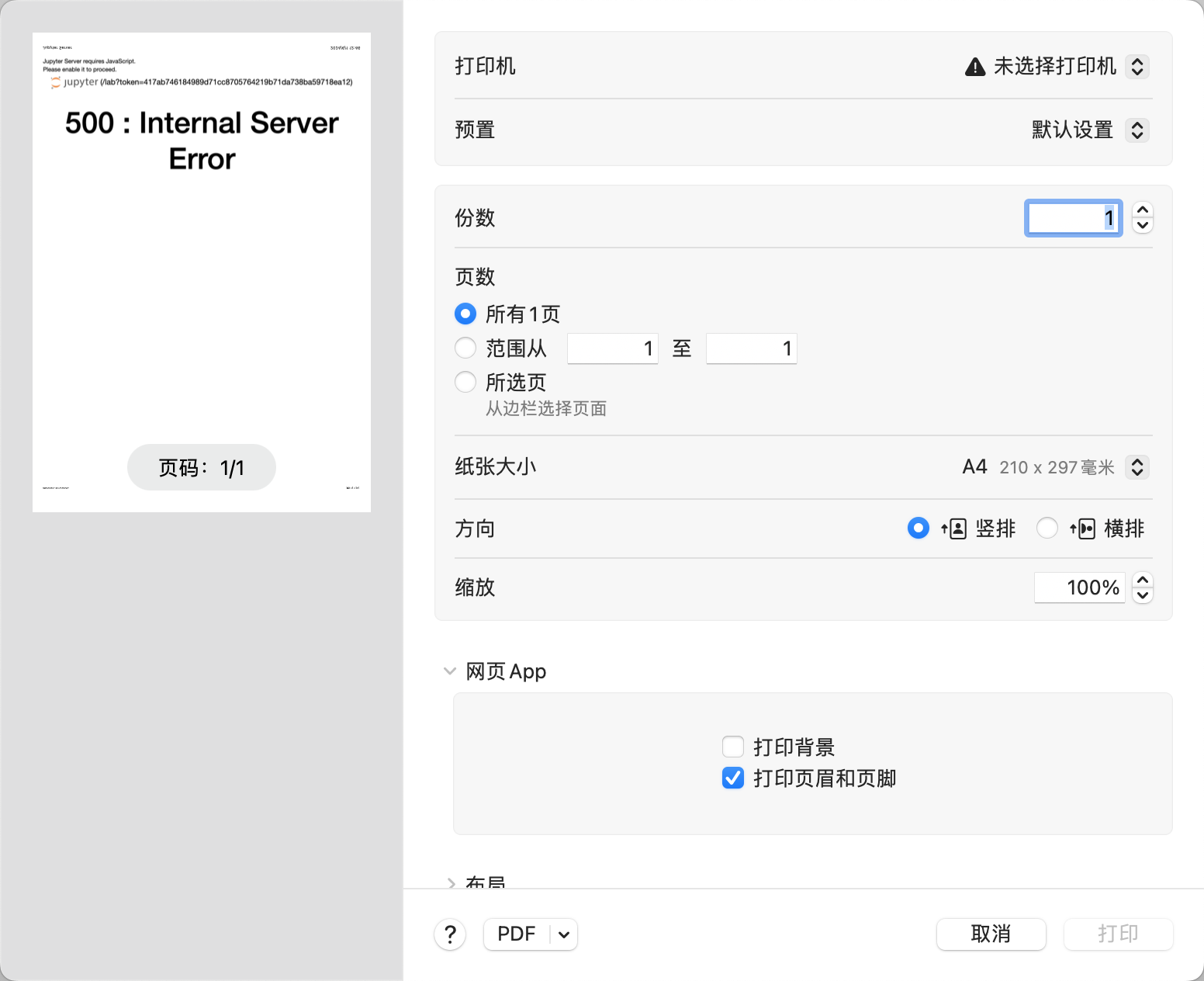This screenshot has width=1204, height=981.
Task: Click the help question mark button
Action: (x=450, y=934)
